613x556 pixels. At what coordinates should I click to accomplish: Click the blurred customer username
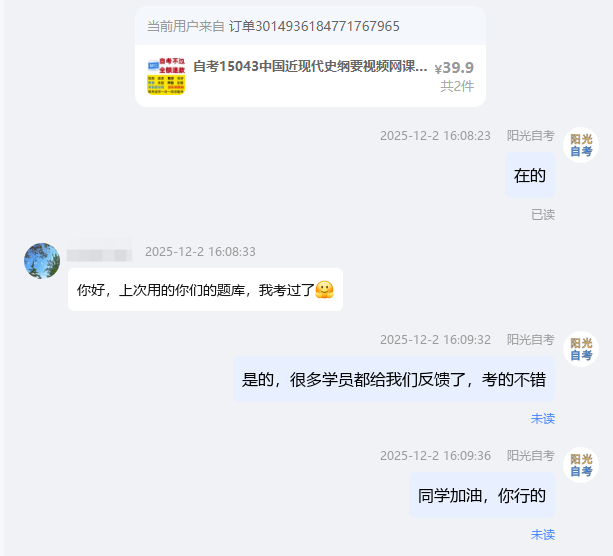click(99, 251)
